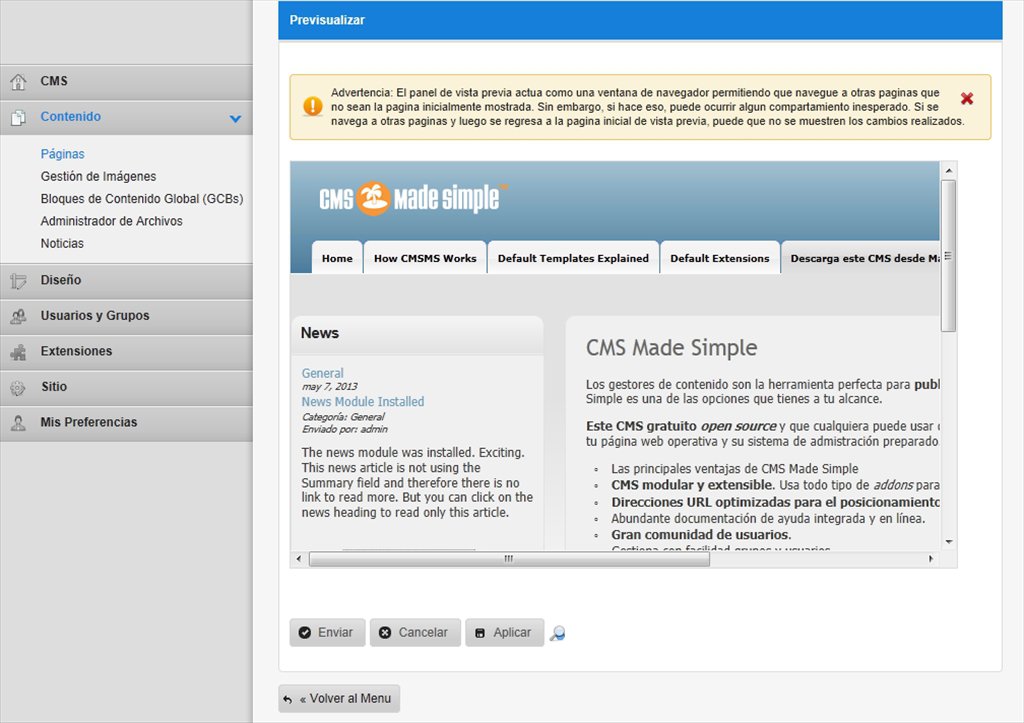Open the Mis Preferencias section
The width and height of the screenshot is (1024, 723).
(x=126, y=423)
